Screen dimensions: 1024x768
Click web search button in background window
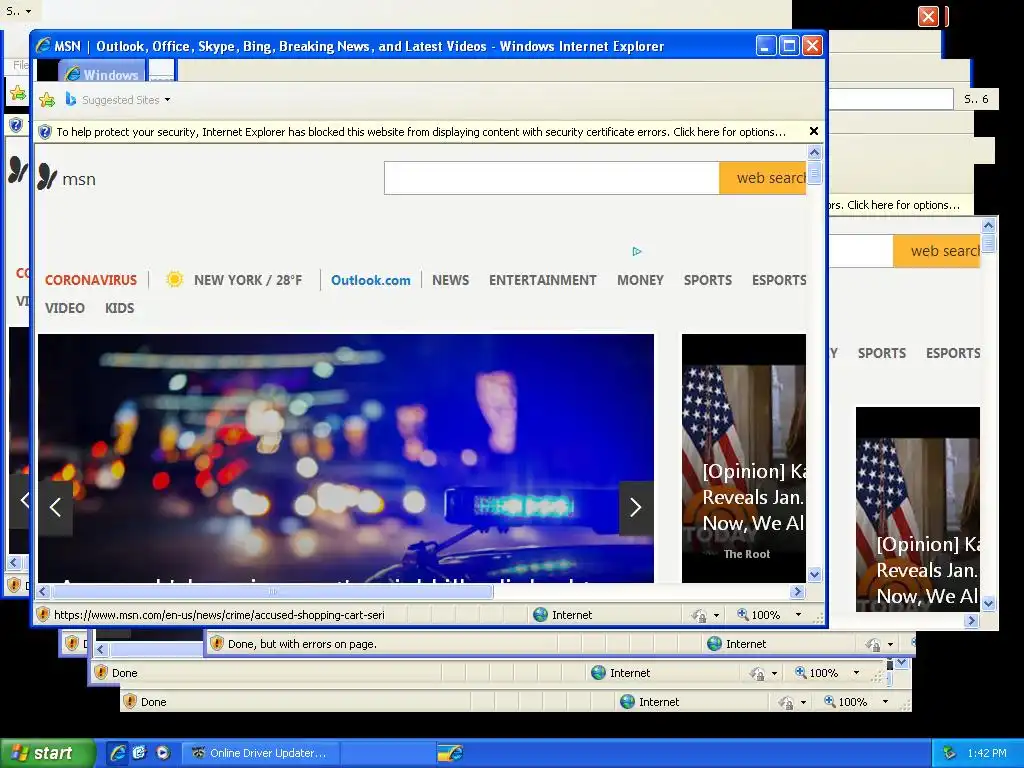point(936,251)
